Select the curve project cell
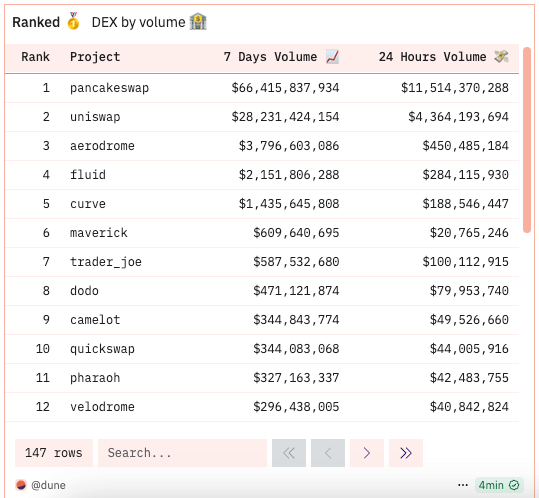The image size is (539, 498). [88, 204]
